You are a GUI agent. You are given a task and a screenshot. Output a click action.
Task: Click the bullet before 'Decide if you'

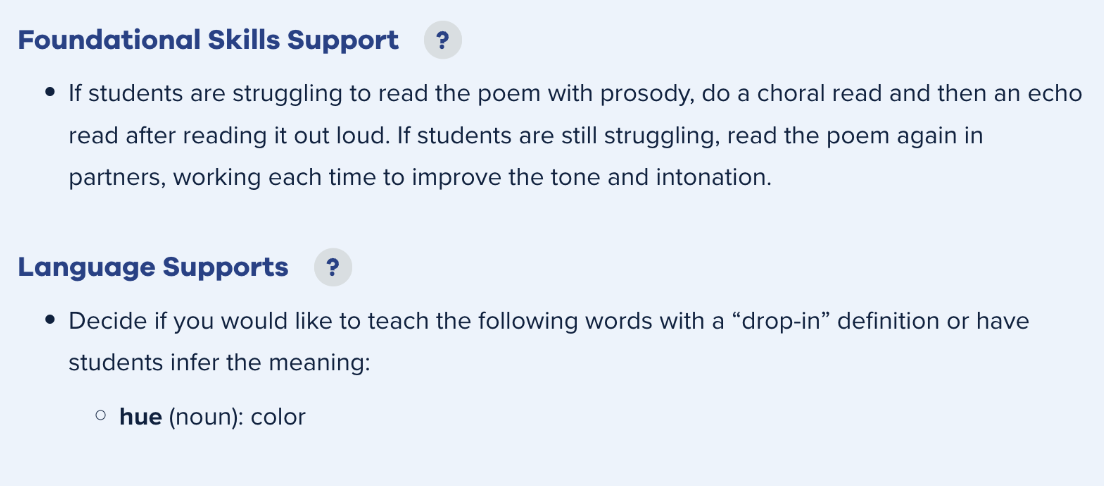tap(49, 320)
